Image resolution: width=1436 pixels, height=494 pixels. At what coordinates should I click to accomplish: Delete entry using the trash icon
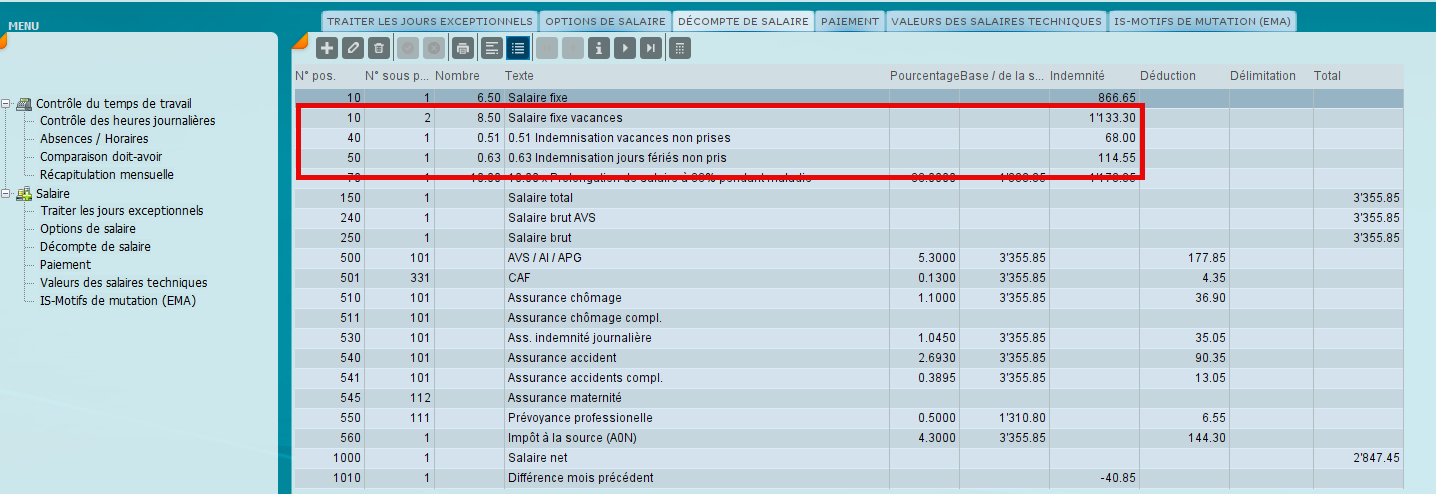coord(378,47)
